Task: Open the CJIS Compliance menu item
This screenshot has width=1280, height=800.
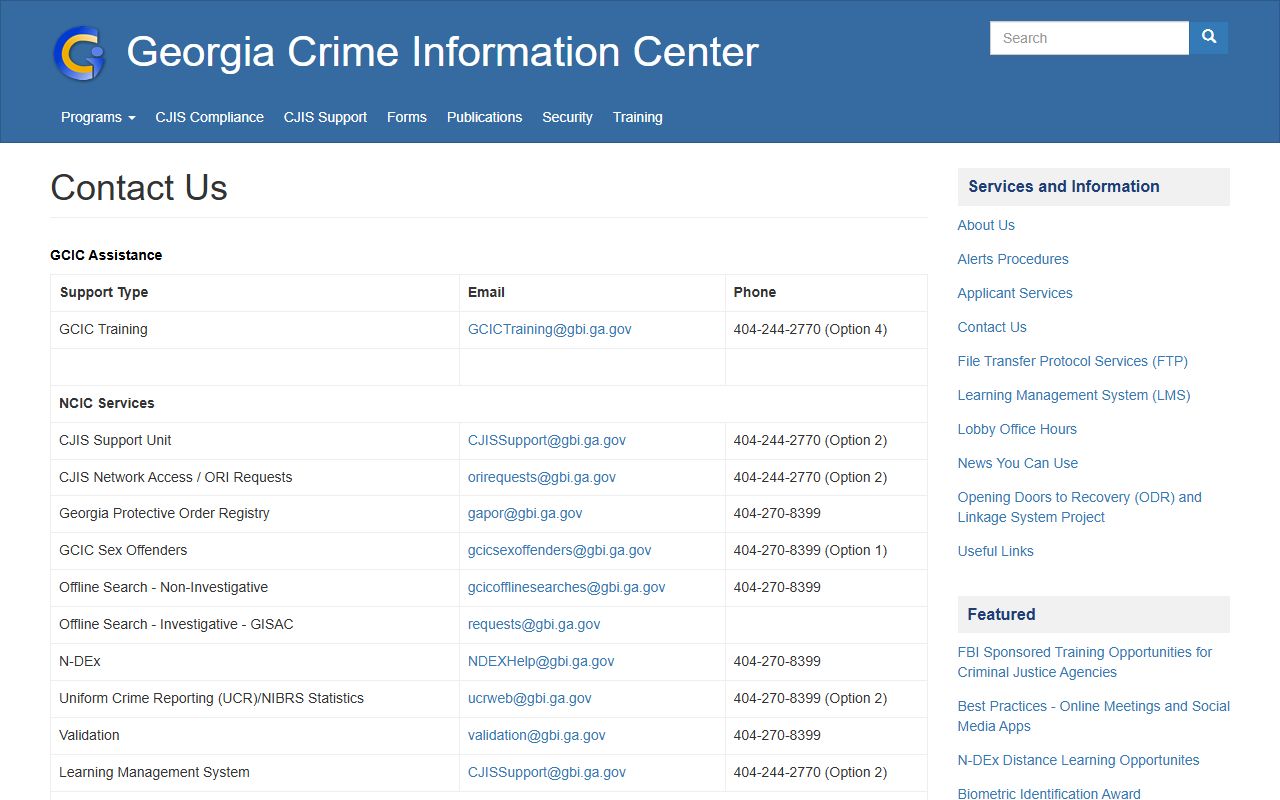Action: coord(209,117)
